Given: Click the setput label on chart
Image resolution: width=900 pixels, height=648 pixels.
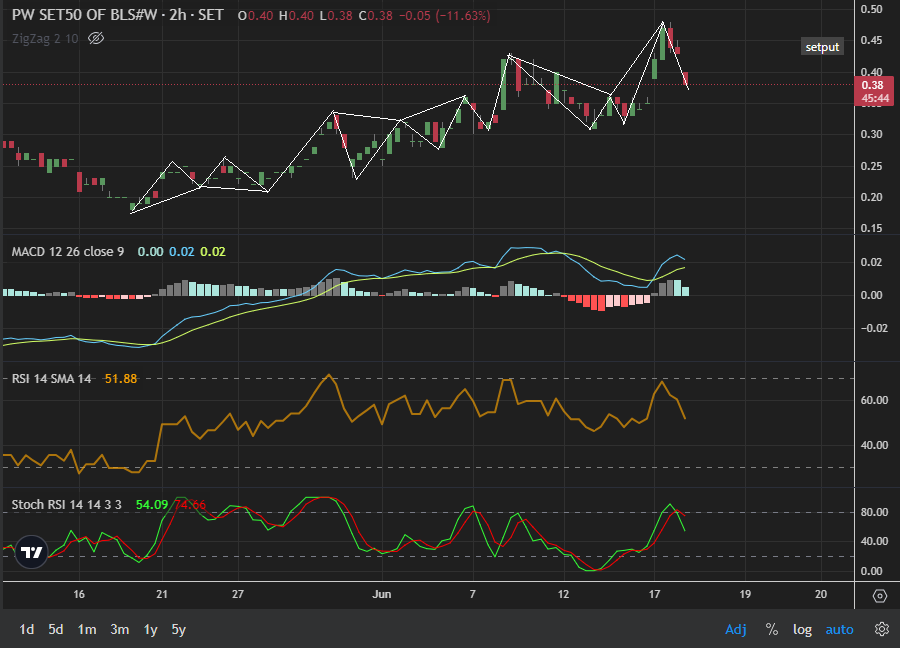Looking at the screenshot, I should coord(823,47).
